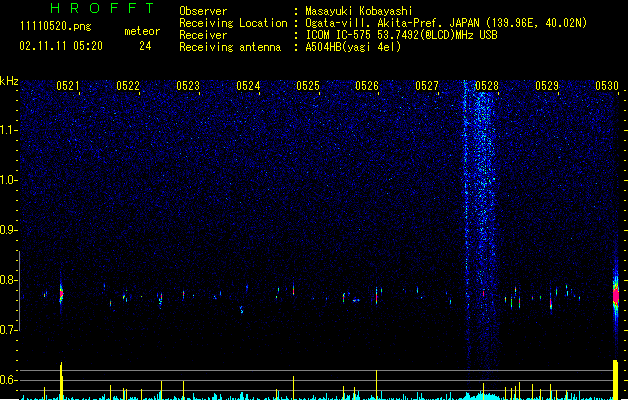Click the 0529 time marker

tap(547, 86)
